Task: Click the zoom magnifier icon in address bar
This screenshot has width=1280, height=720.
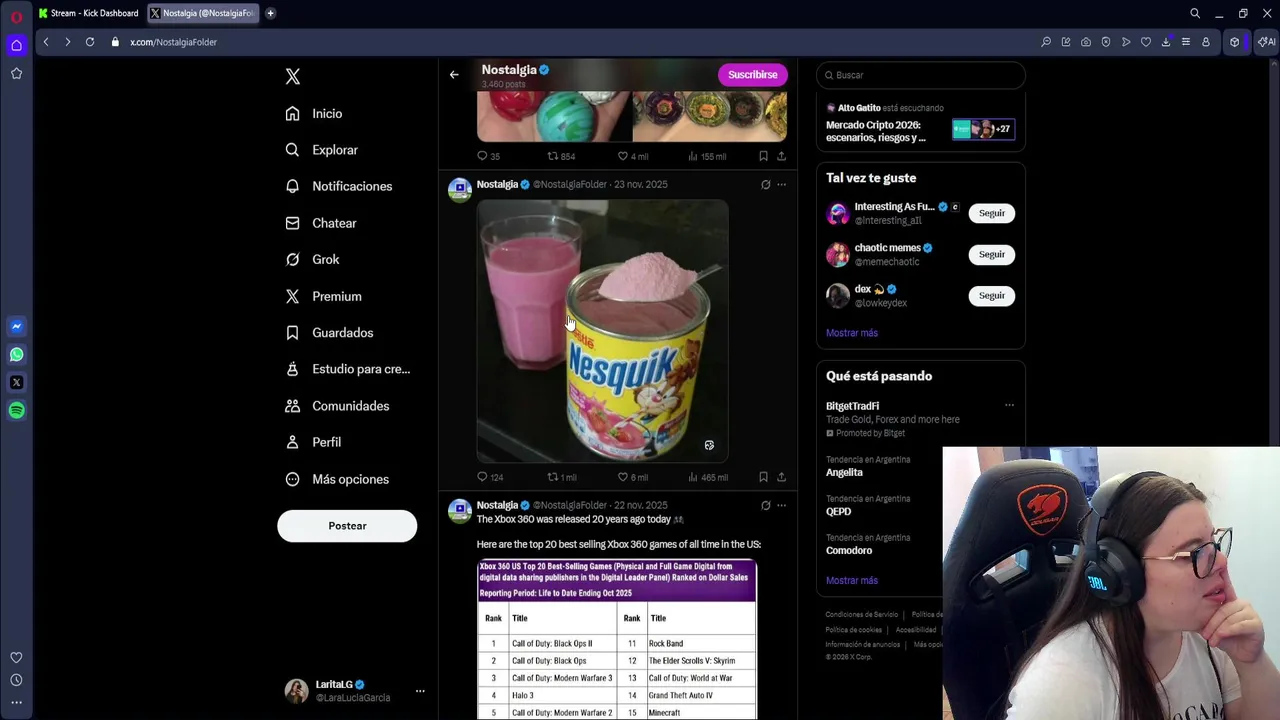Action: point(1046,42)
